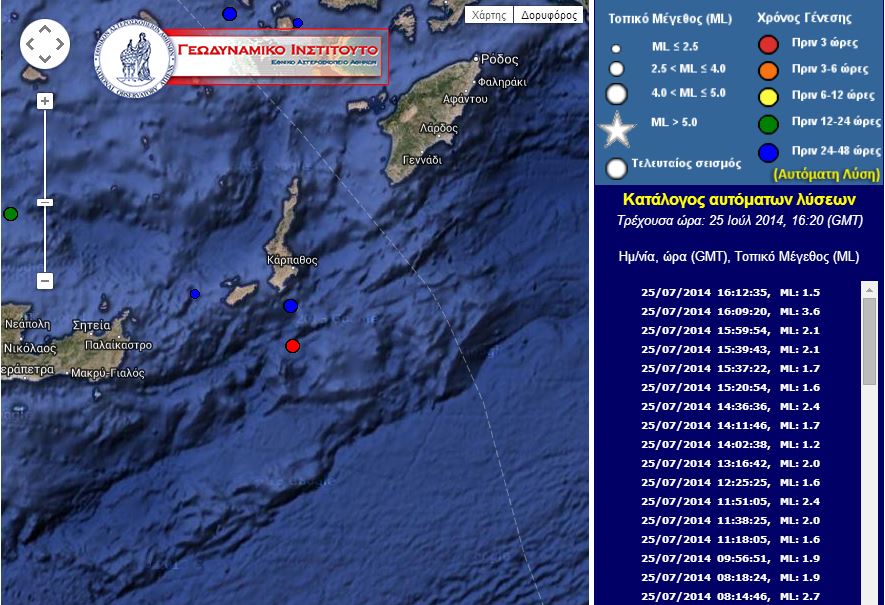This screenshot has height=605, width=885.
Task: Click the blue earthquake marker south of Karpathos
Action: click(290, 306)
